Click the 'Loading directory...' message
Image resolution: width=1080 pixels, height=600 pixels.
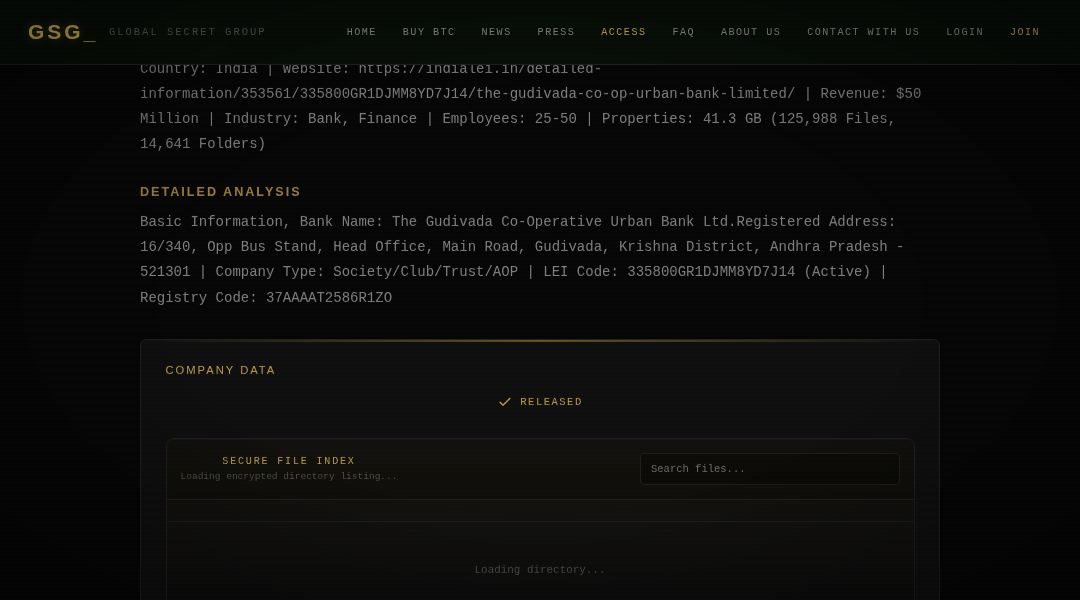[540, 570]
